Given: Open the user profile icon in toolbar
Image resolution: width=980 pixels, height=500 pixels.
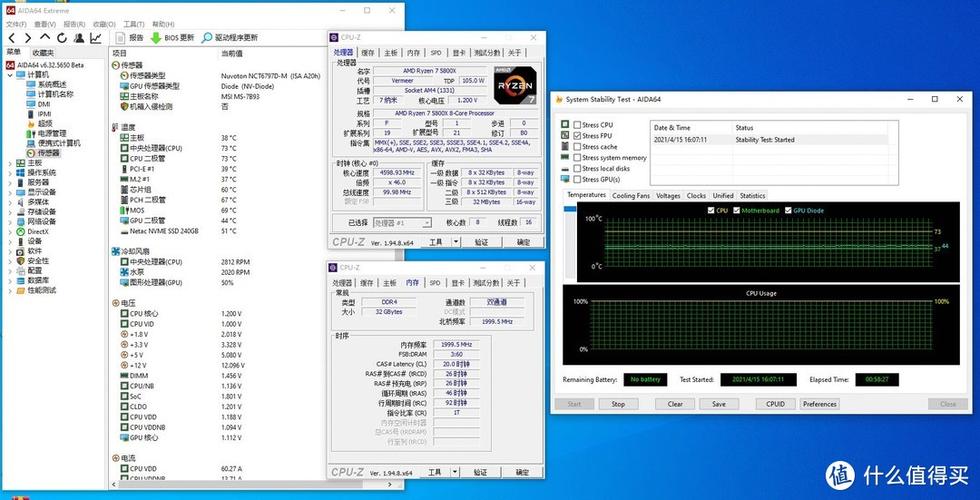Looking at the screenshot, I should 79,38.
